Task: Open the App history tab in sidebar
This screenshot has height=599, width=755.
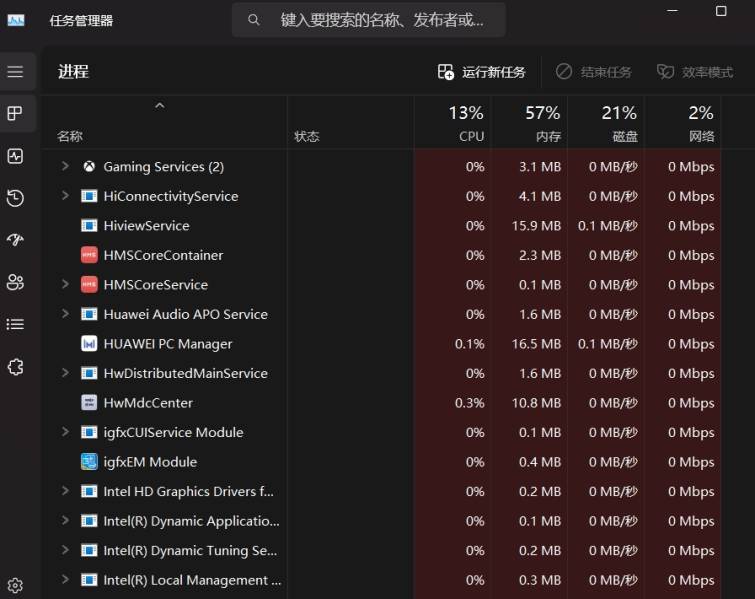Action: tap(15, 198)
